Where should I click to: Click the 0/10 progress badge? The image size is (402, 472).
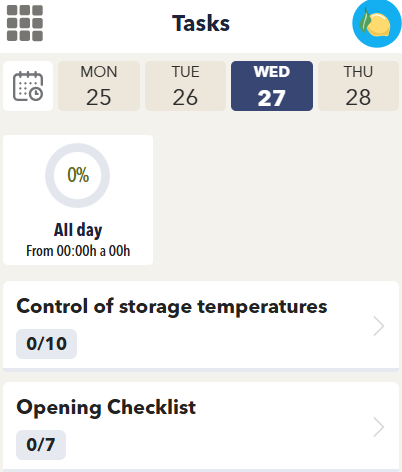[47, 344]
